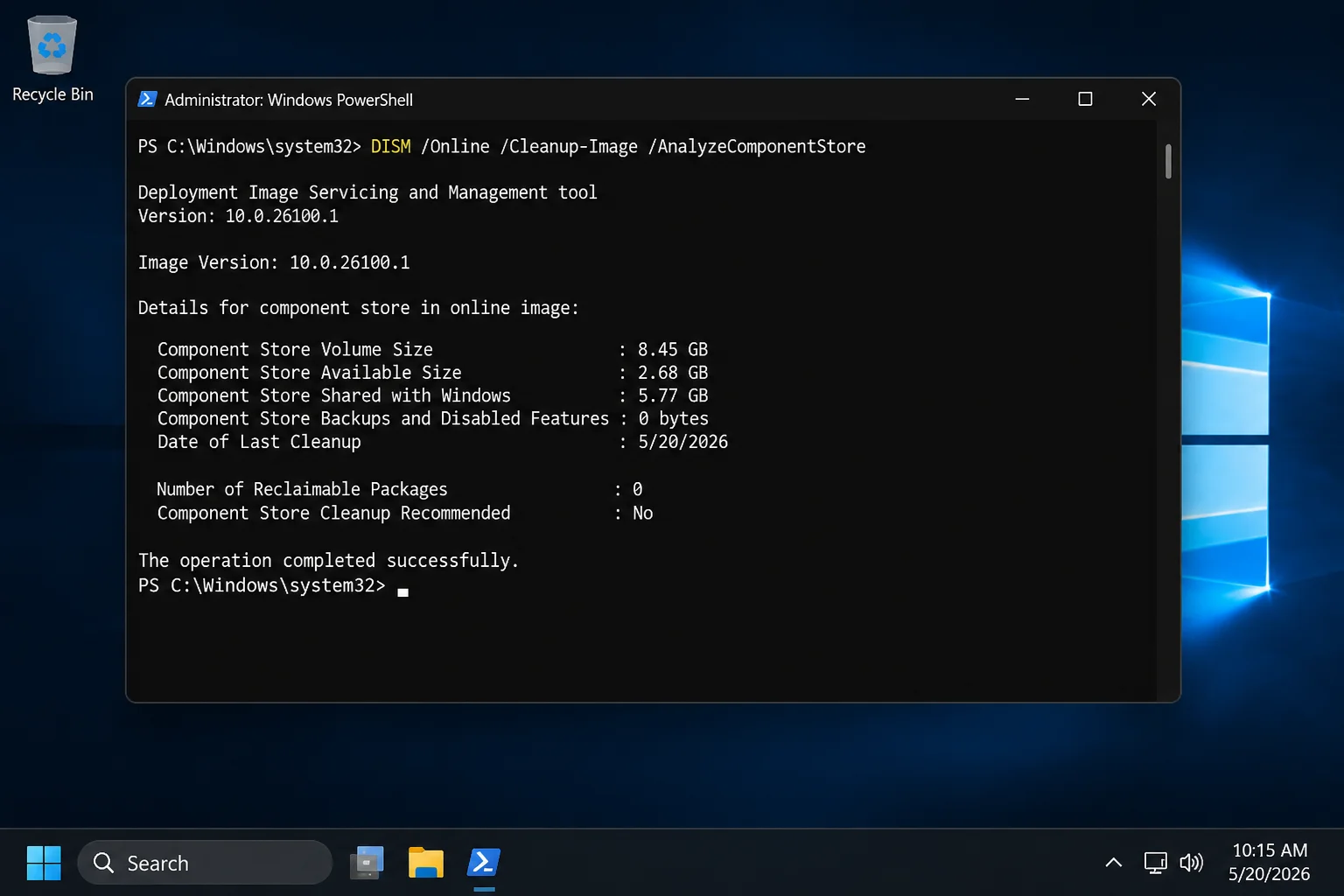Viewport: 1344px width, 896px height.
Task: Click the '/Cleanup-Image' argument
Action: point(569,146)
